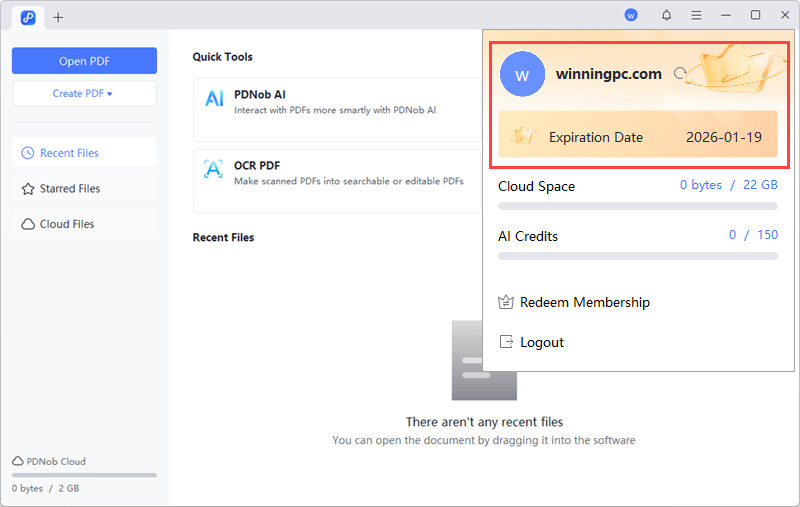Screen dimensions: 800x507
Task: Click the large W profile avatar
Action: pos(522,74)
